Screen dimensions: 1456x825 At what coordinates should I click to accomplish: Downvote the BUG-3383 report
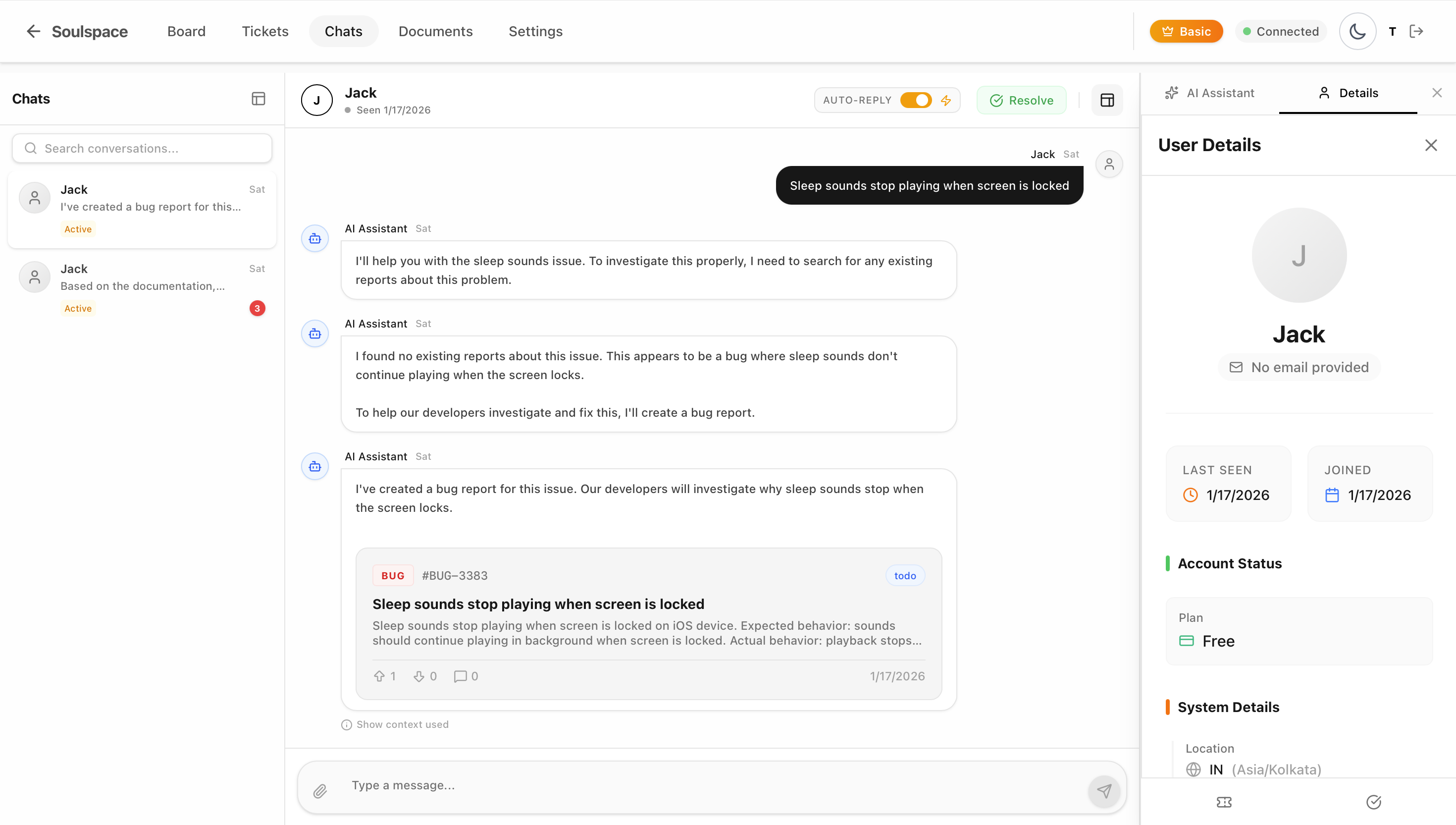click(419, 676)
